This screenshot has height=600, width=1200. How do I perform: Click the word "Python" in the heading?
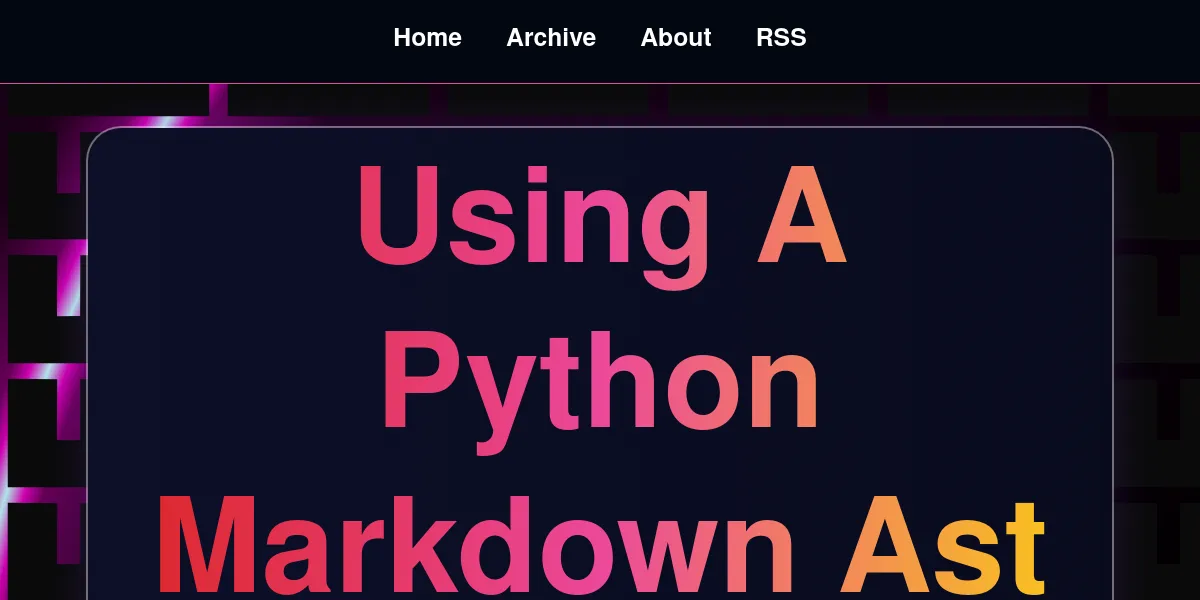600,385
